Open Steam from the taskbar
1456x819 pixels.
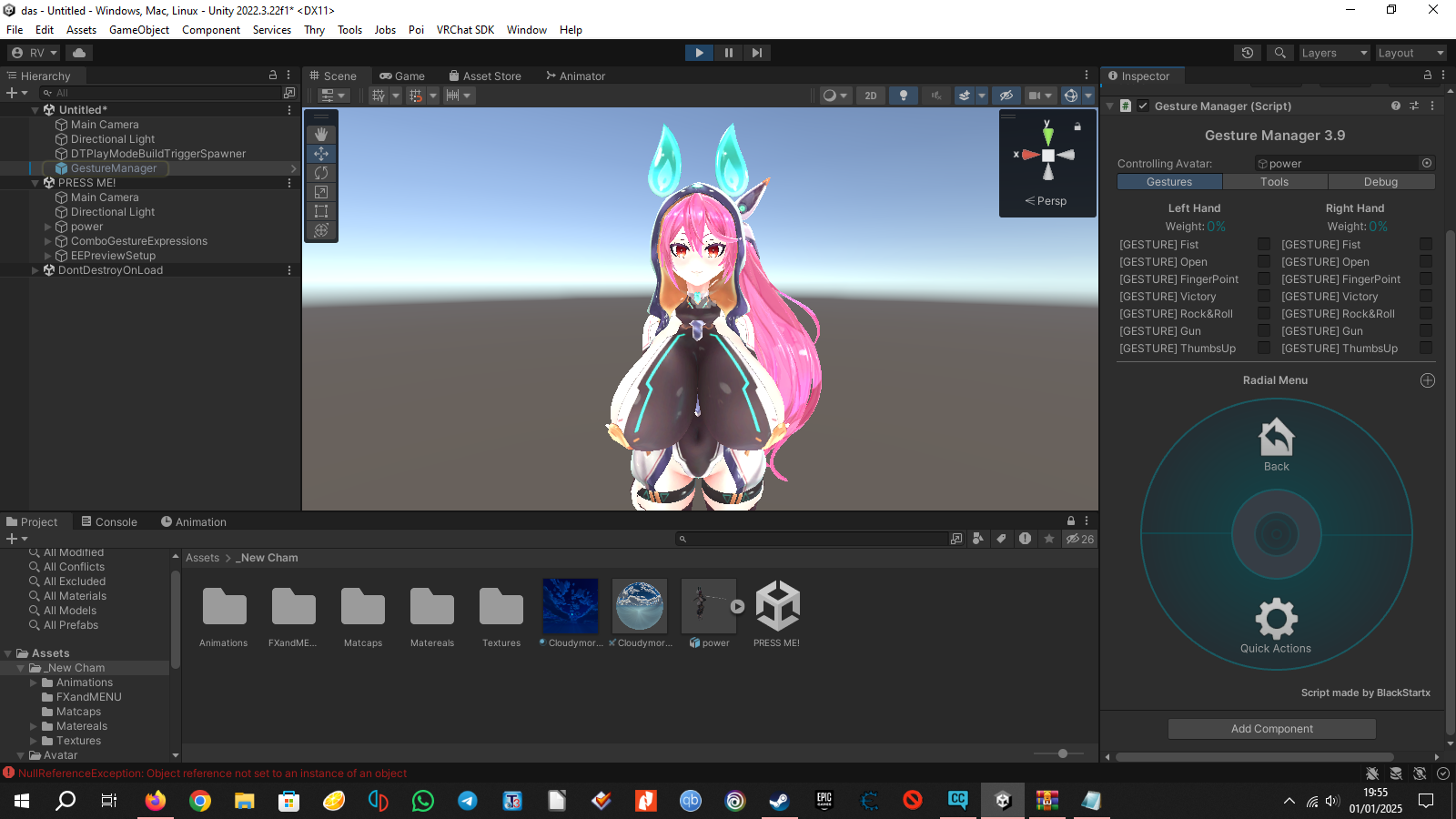[779, 801]
